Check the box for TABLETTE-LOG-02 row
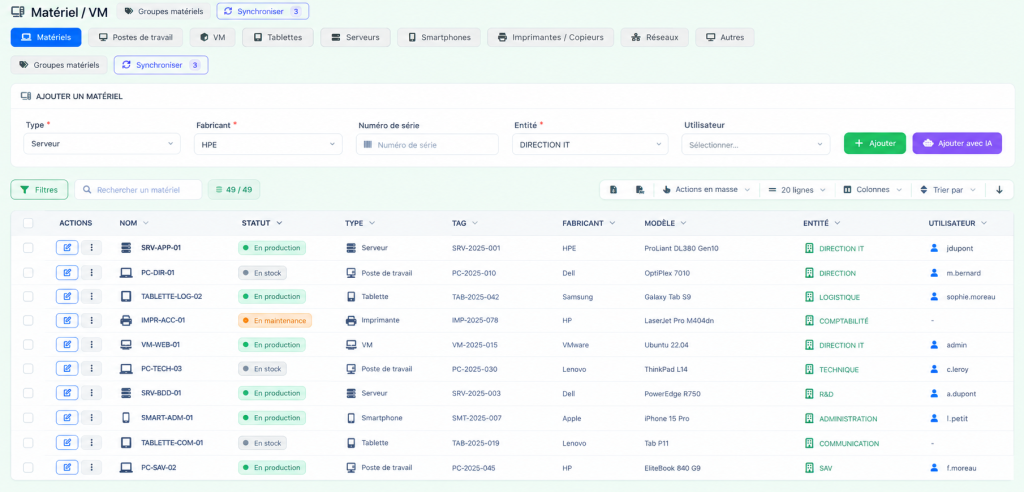 28,296
